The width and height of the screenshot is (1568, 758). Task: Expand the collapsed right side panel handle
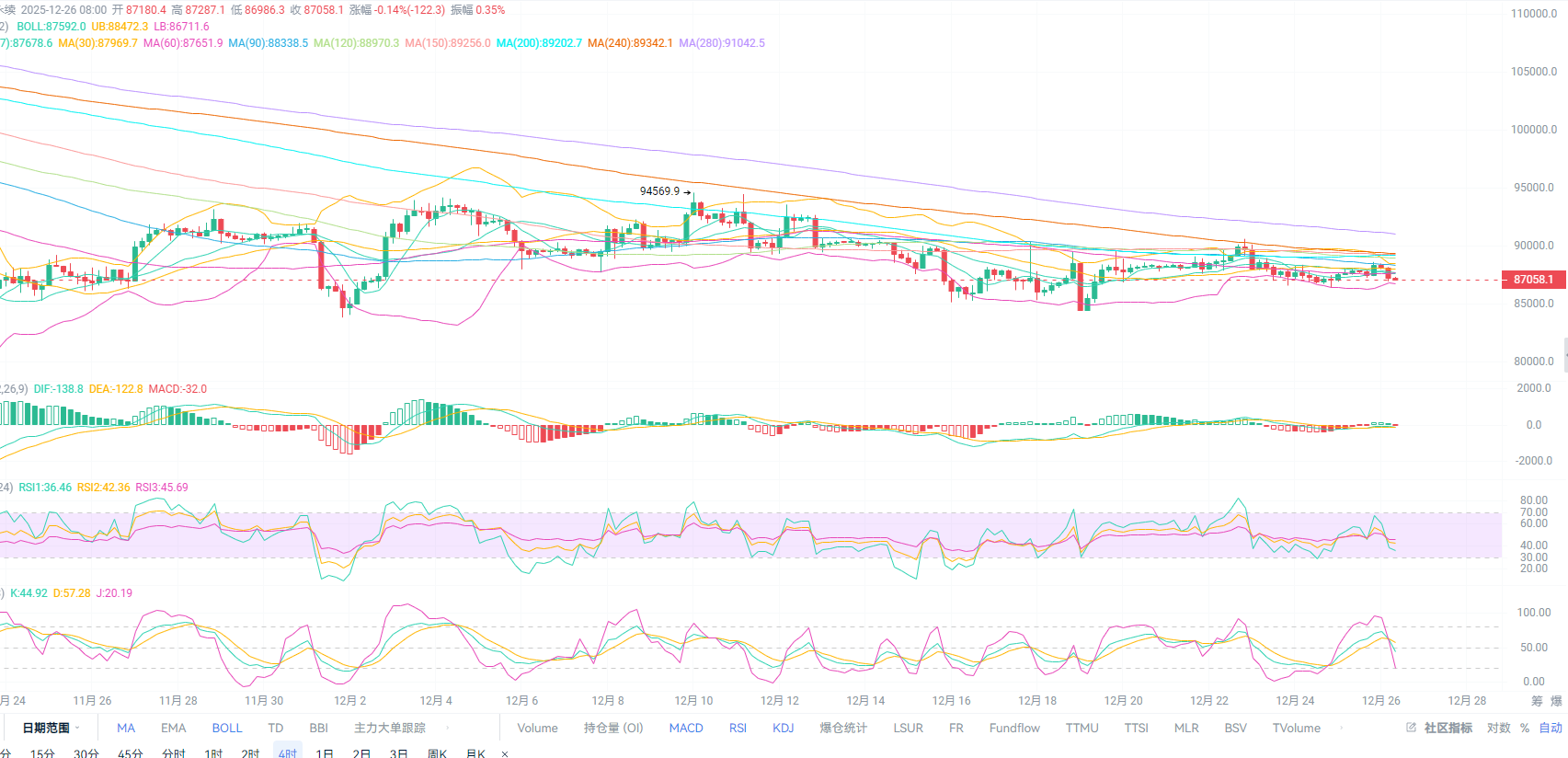(x=1564, y=359)
